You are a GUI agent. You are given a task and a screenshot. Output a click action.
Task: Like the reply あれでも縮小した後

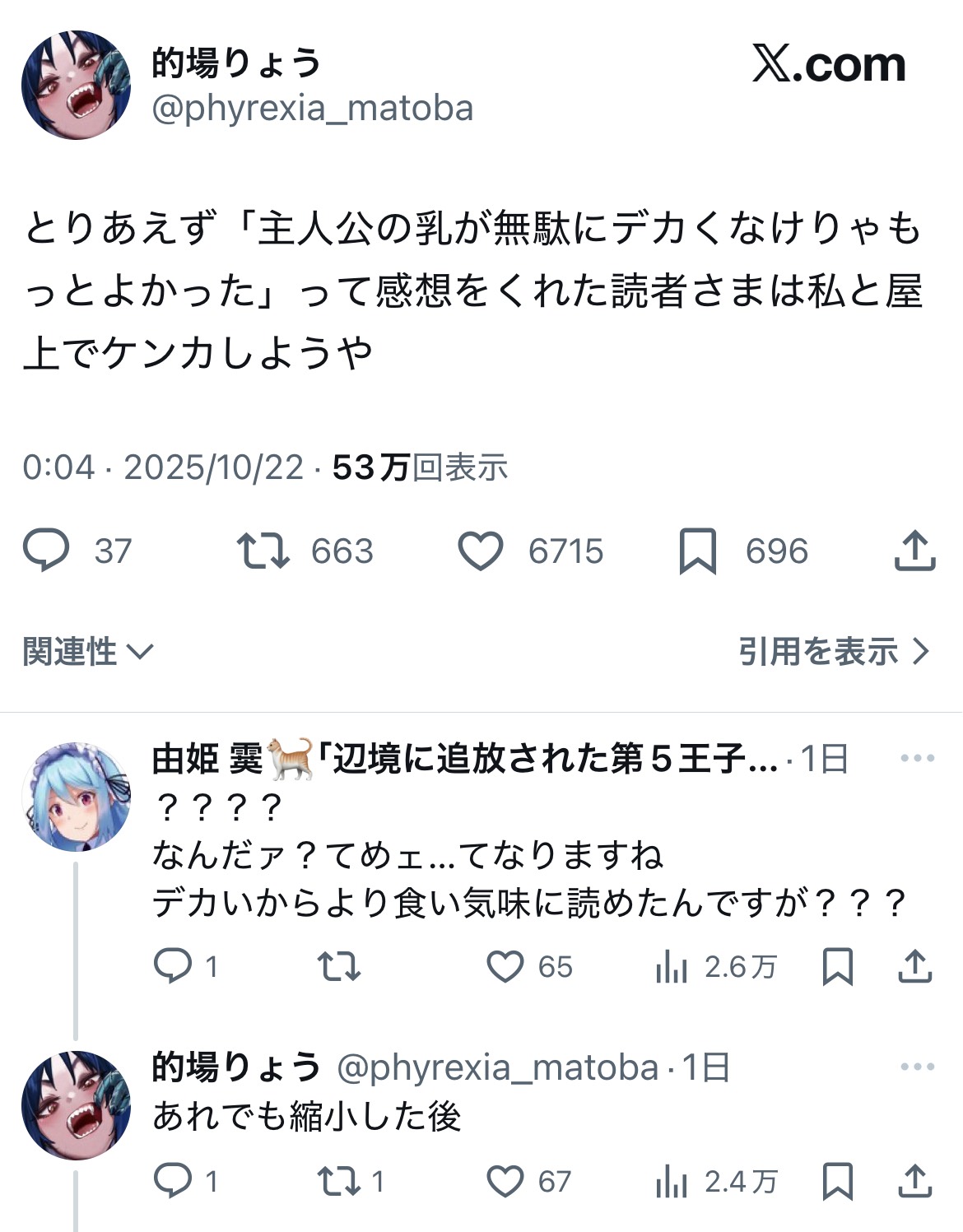(505, 1182)
